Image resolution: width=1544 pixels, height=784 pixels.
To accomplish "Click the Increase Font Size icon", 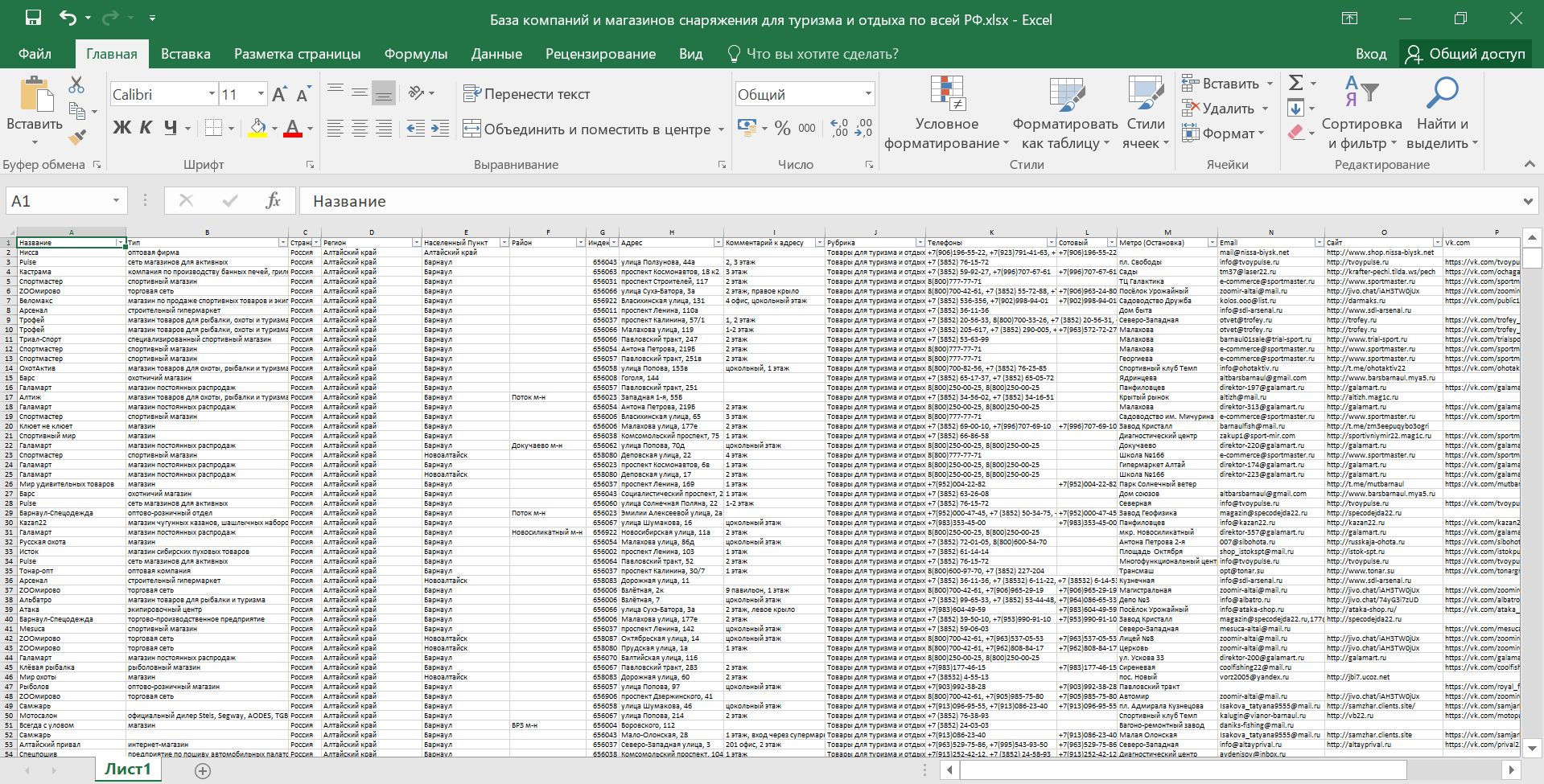I will click(279, 95).
